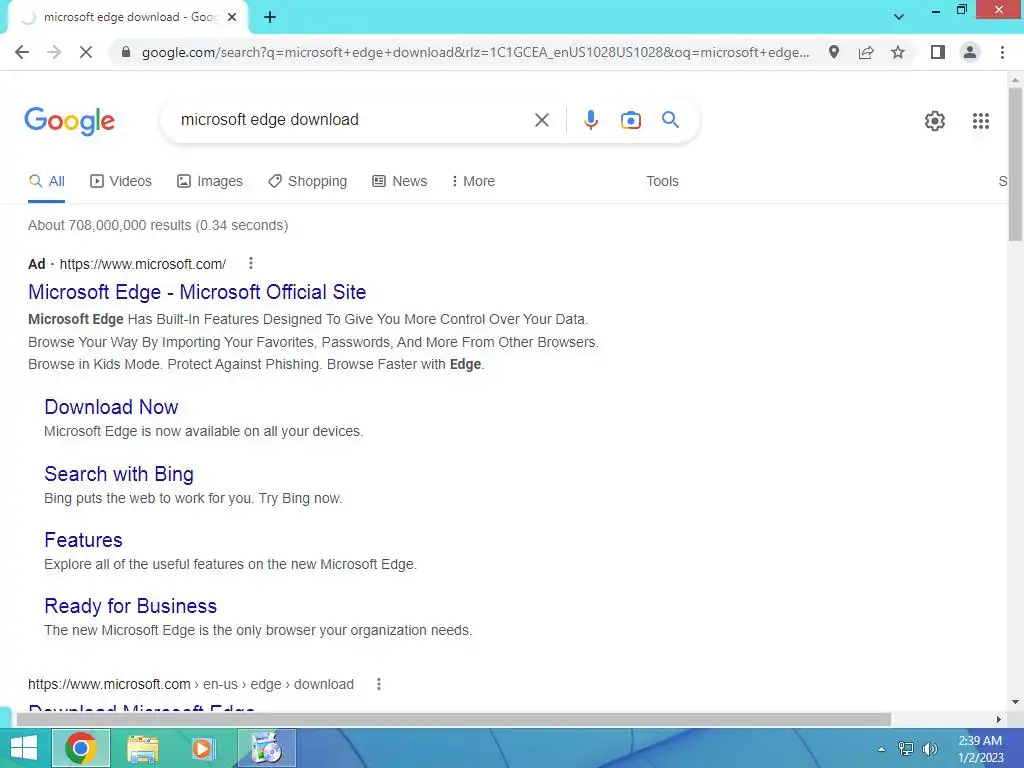The height and width of the screenshot is (768, 1024).
Task: Click the network tray icon
Action: (x=906, y=749)
